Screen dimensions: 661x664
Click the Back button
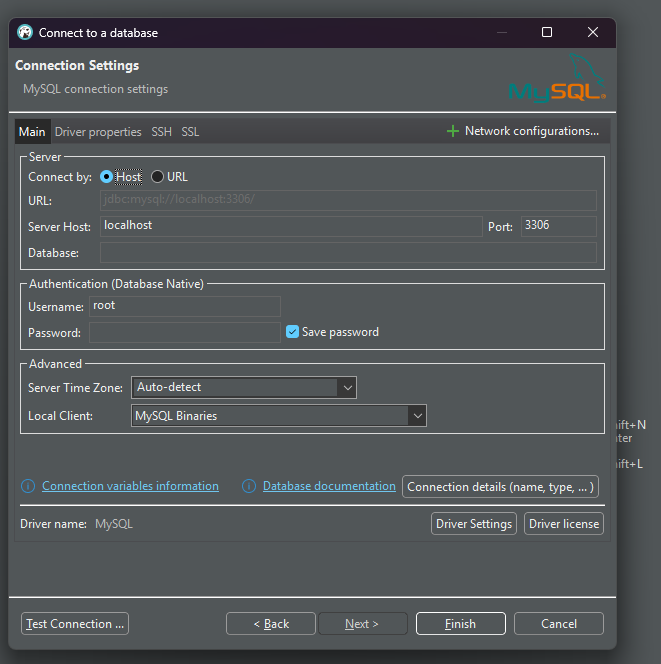[x=271, y=624]
